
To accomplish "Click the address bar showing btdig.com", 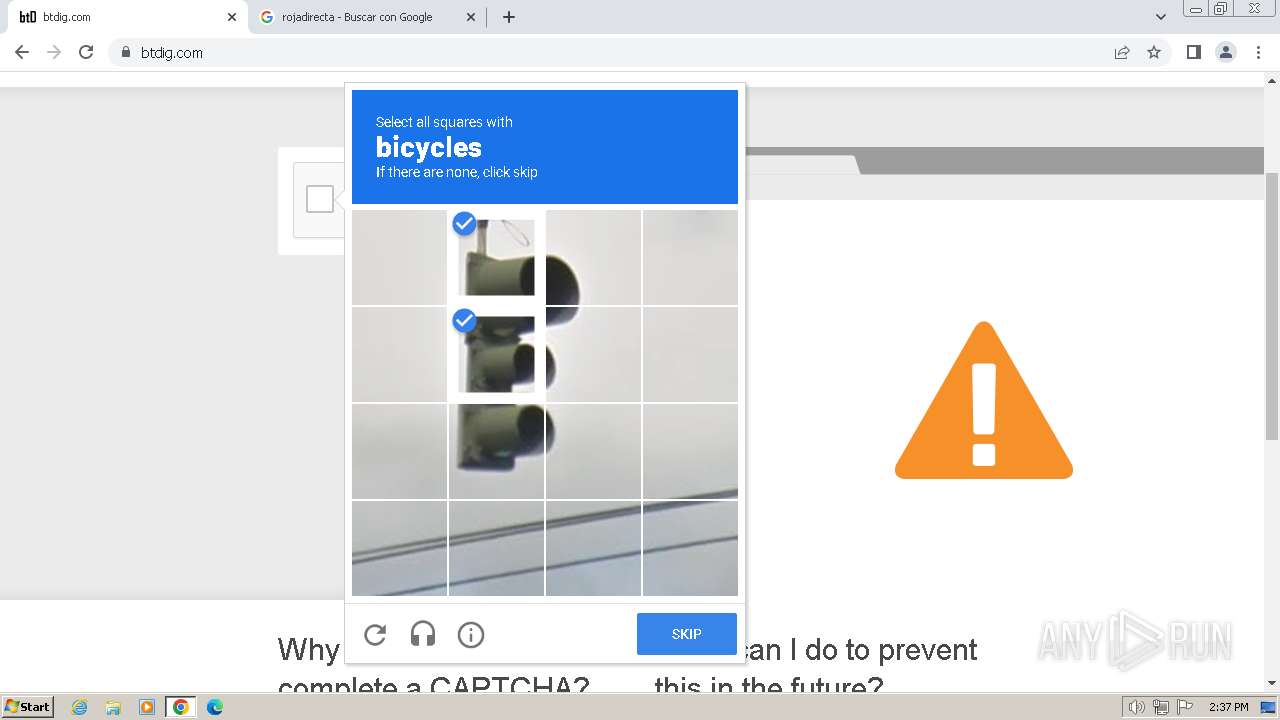I will [x=610, y=52].
